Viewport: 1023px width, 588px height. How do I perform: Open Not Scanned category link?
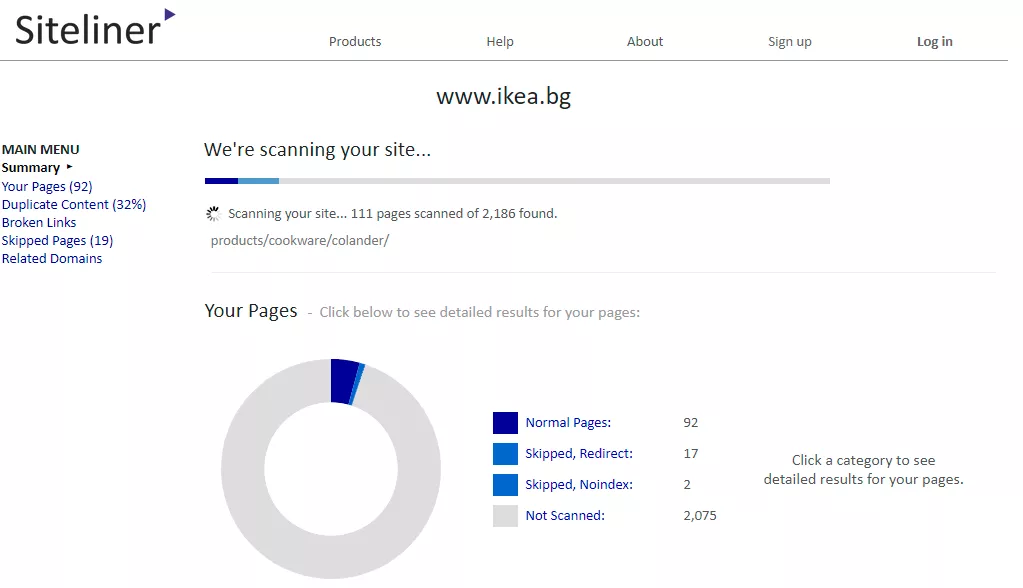point(565,516)
